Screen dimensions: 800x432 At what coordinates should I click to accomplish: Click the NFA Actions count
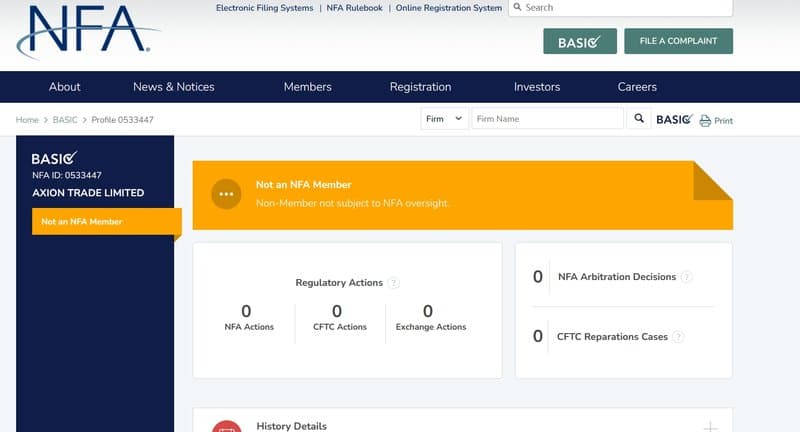246,311
